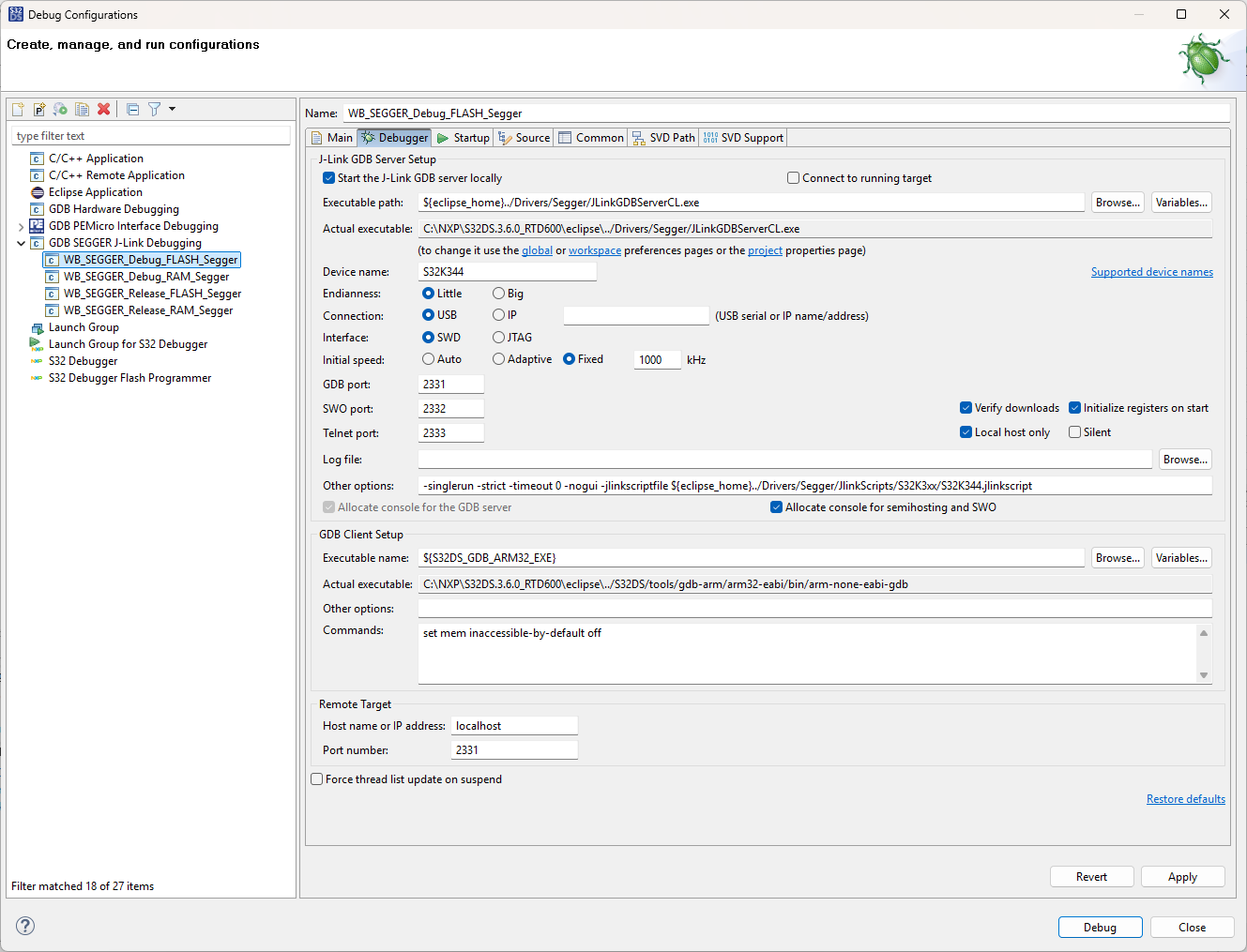
Task: Create a new launch configuration
Action: tap(18, 110)
